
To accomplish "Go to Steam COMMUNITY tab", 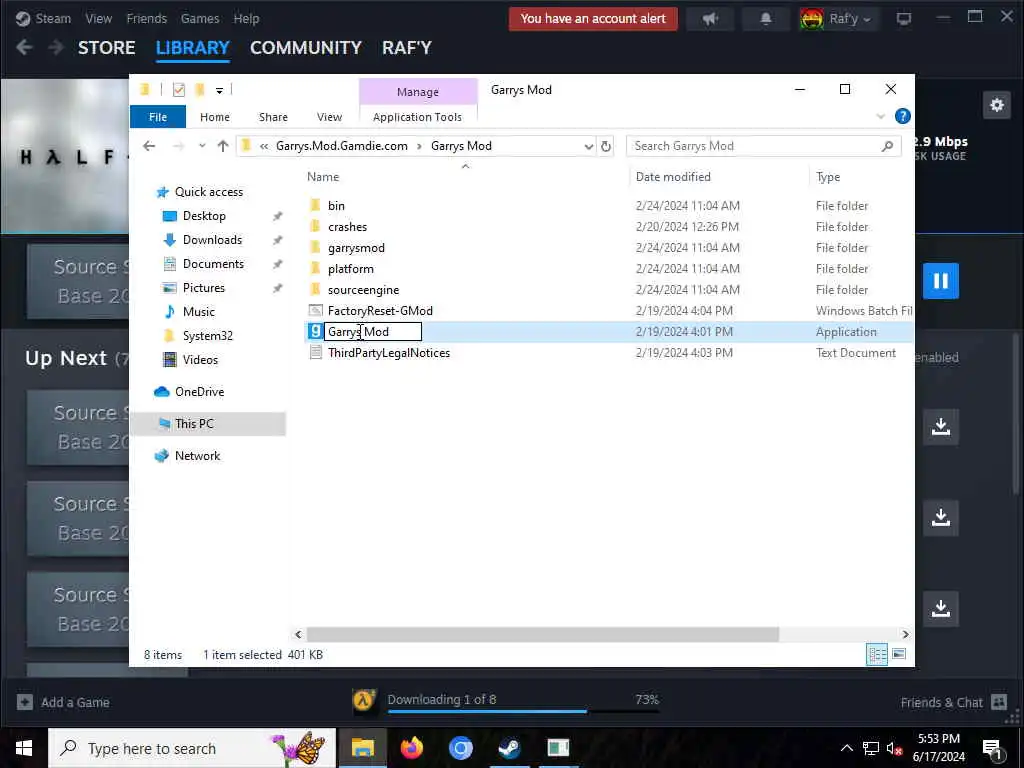I will [x=306, y=48].
